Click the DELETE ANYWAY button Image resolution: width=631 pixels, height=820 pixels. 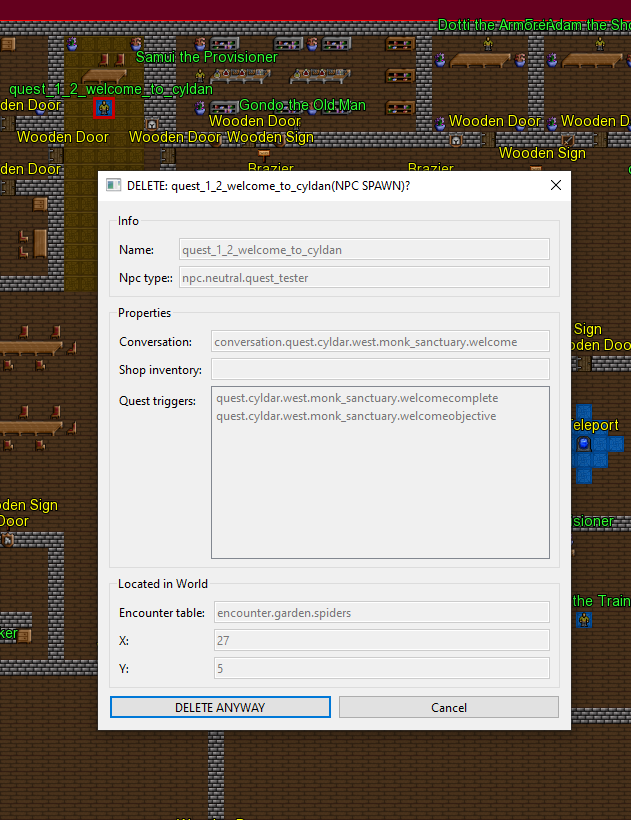click(220, 707)
